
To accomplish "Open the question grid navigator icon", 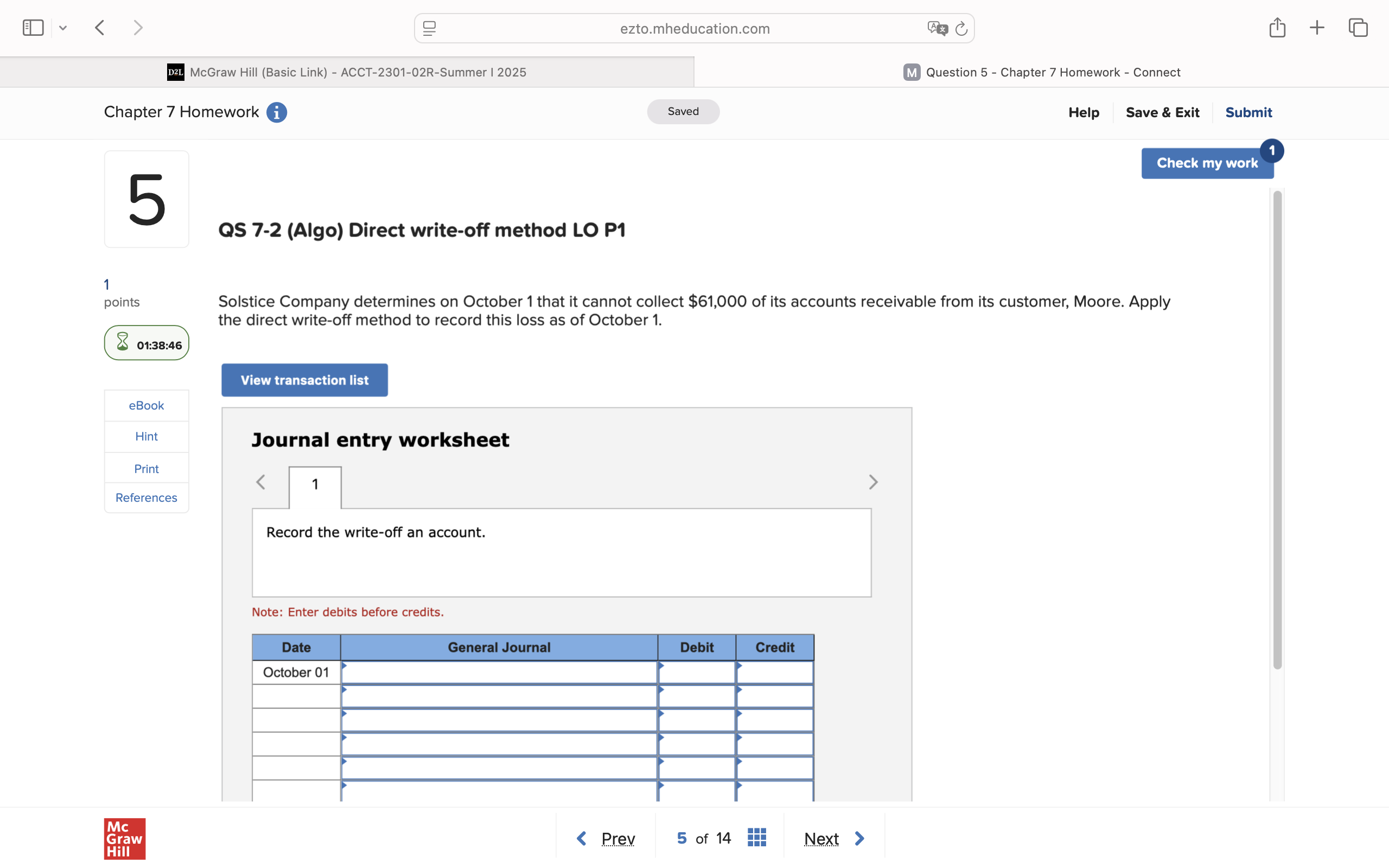I will 756,838.
